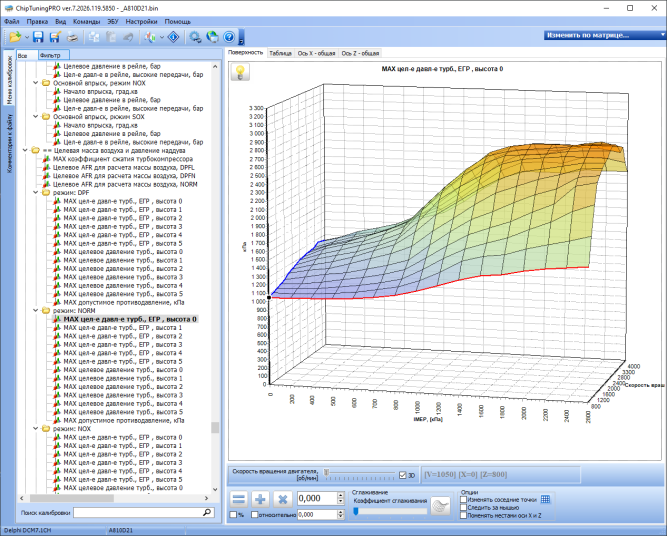The width and height of the screenshot is (667, 536).
Task: Click the Поиск калибровки search field
Action: (x=144, y=513)
